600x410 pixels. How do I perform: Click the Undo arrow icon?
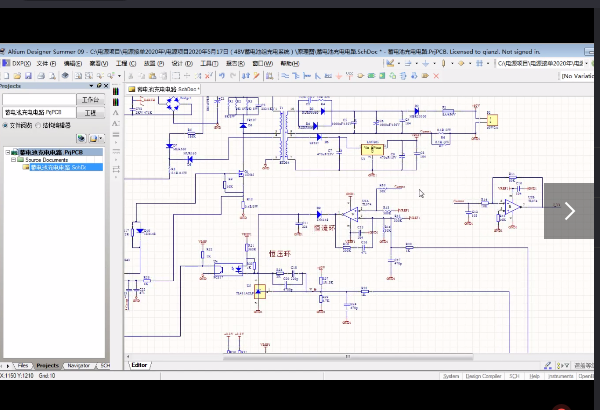pos(222,76)
